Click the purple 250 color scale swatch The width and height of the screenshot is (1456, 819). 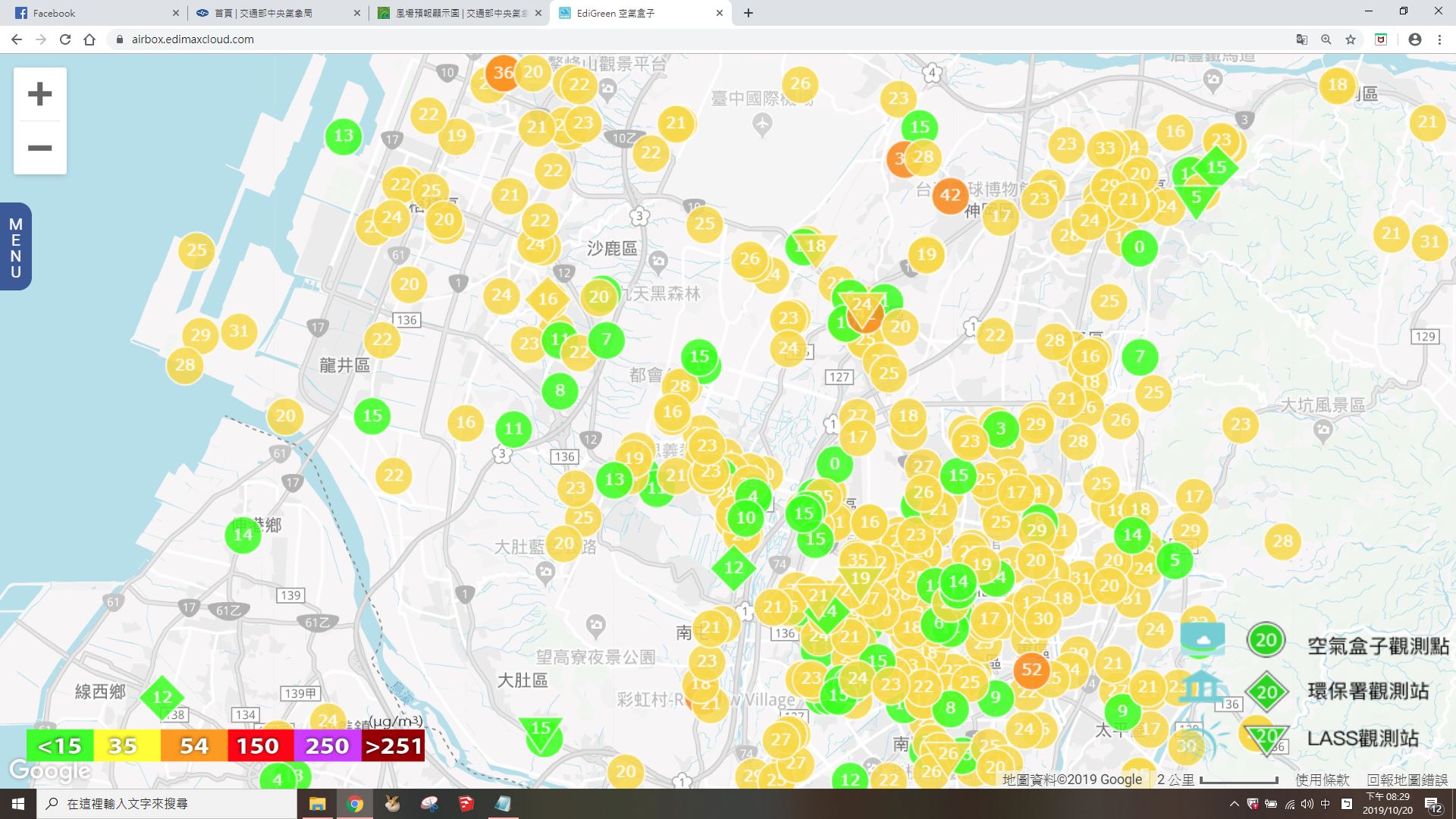pyautogui.click(x=327, y=746)
